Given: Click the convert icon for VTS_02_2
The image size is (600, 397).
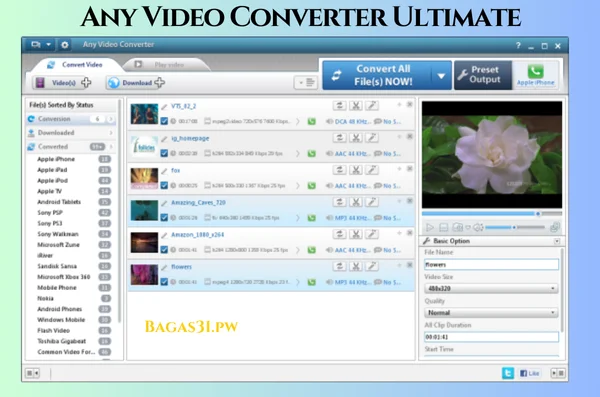Looking at the screenshot, I should 339,105.
